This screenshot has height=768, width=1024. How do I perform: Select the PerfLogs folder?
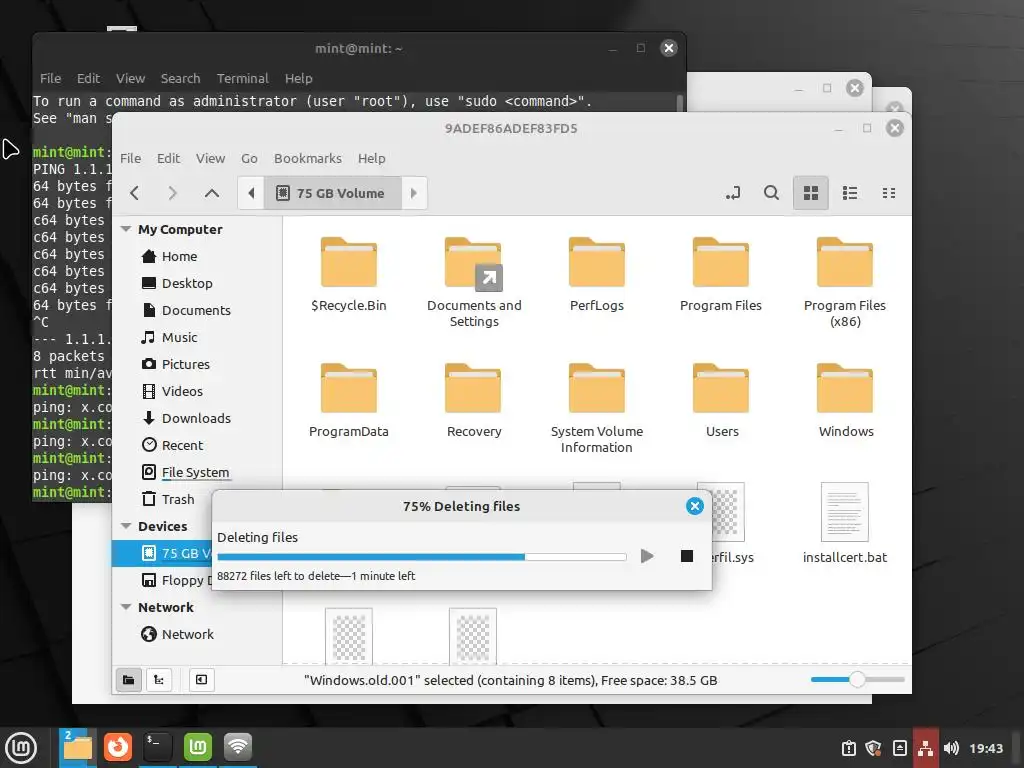597,275
